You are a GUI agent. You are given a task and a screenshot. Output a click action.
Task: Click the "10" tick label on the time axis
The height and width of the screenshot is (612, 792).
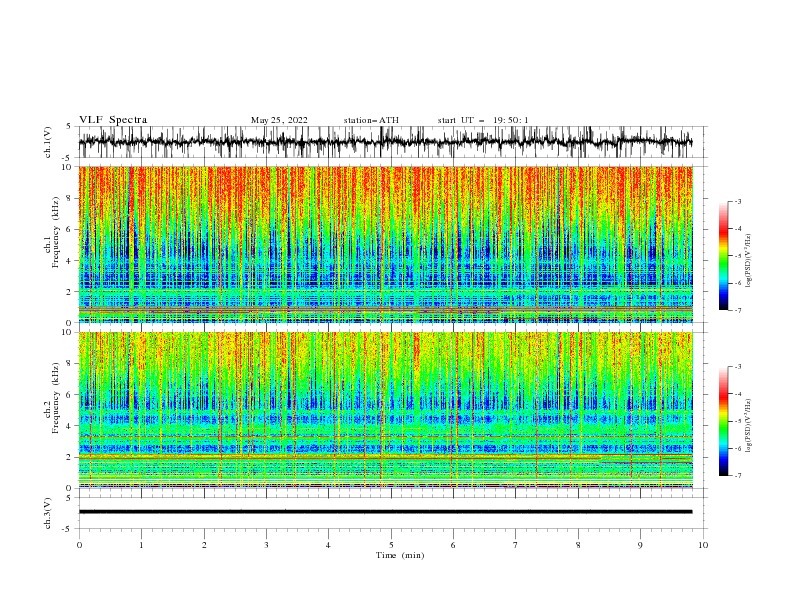pyautogui.click(x=703, y=545)
